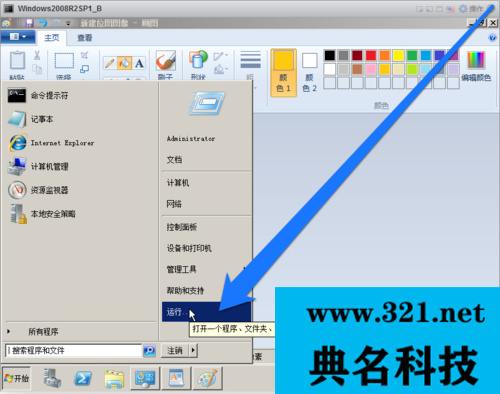Pick the red color swatch
Screen dimensions: 500x394
371,55
